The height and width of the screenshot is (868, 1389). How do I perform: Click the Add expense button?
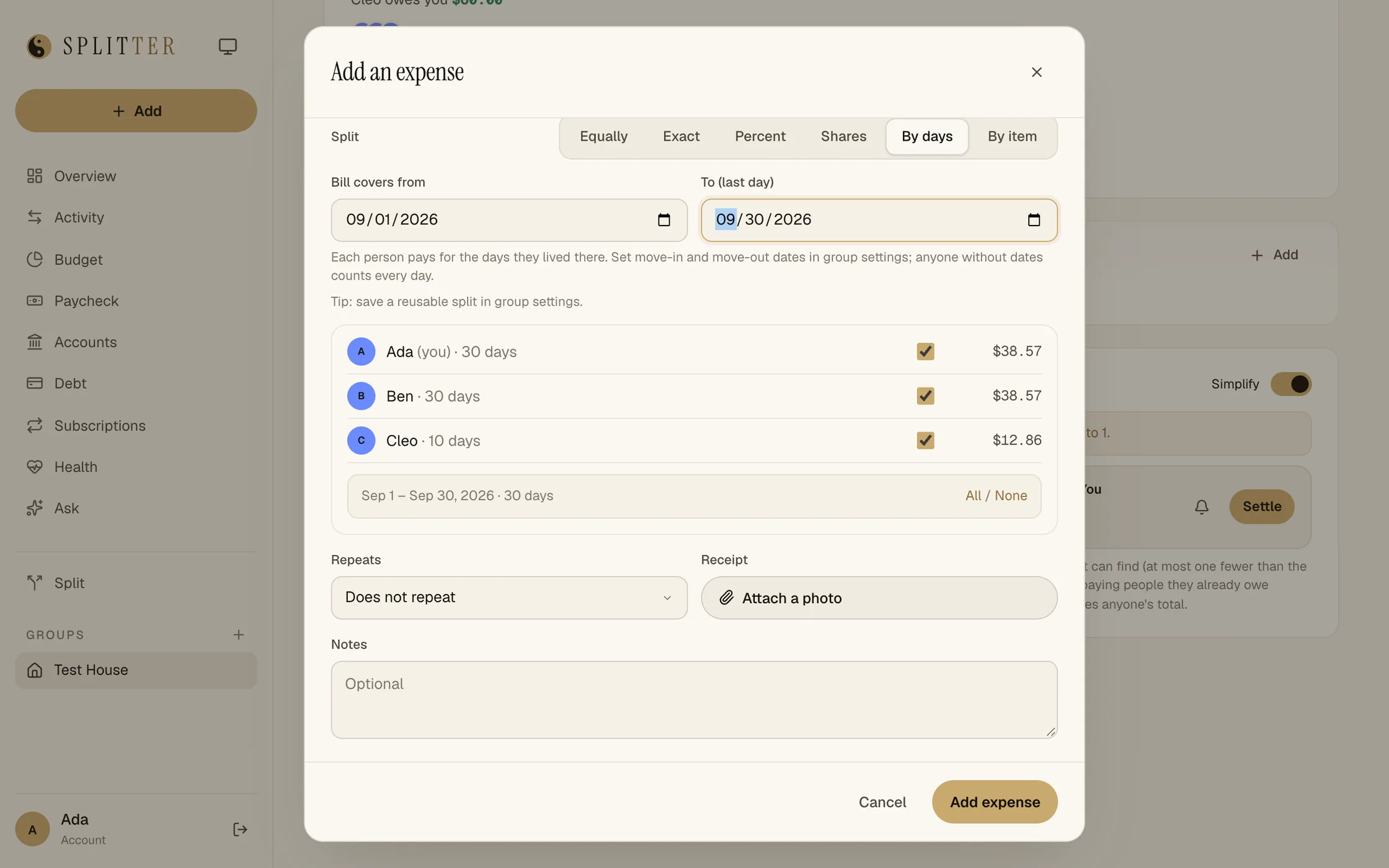pyautogui.click(x=995, y=802)
